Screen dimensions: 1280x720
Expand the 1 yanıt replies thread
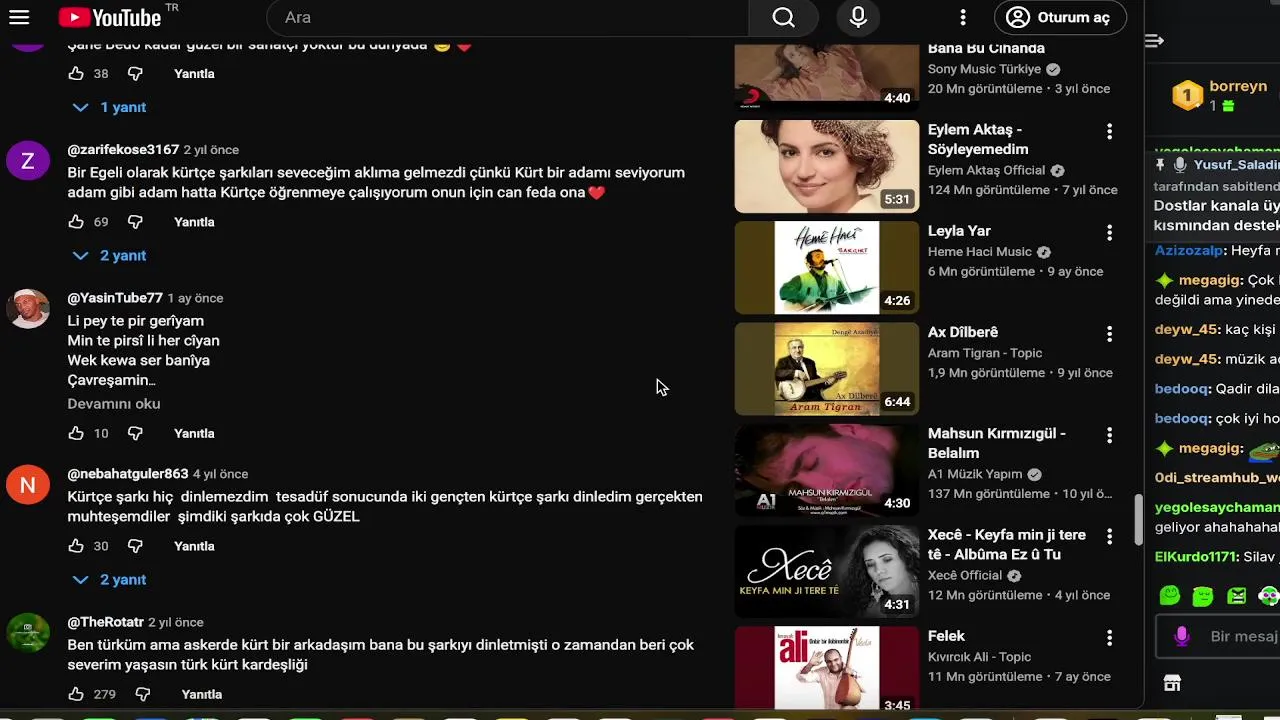pyautogui.click(x=110, y=107)
